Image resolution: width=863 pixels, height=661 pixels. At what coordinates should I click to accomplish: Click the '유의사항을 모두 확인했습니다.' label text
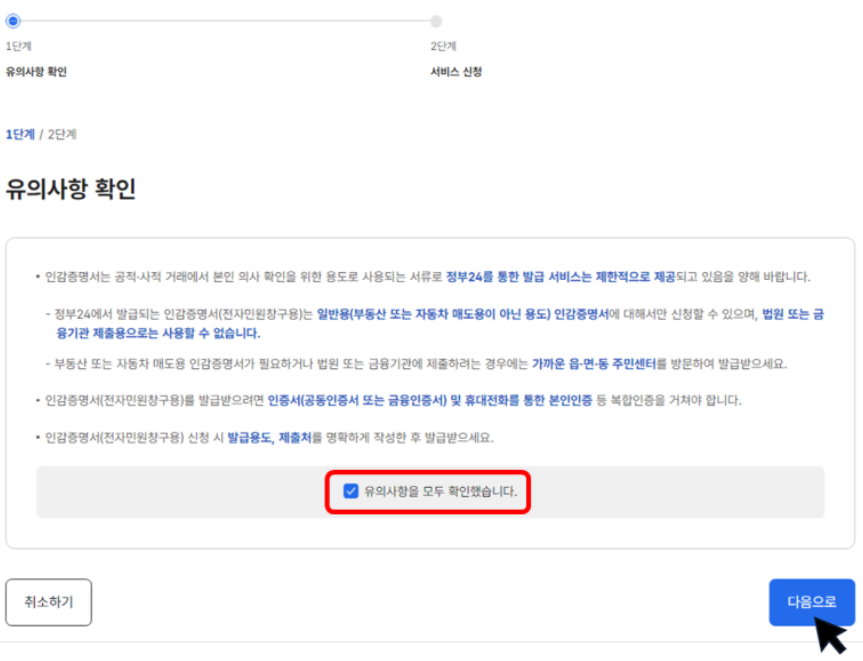(440, 491)
